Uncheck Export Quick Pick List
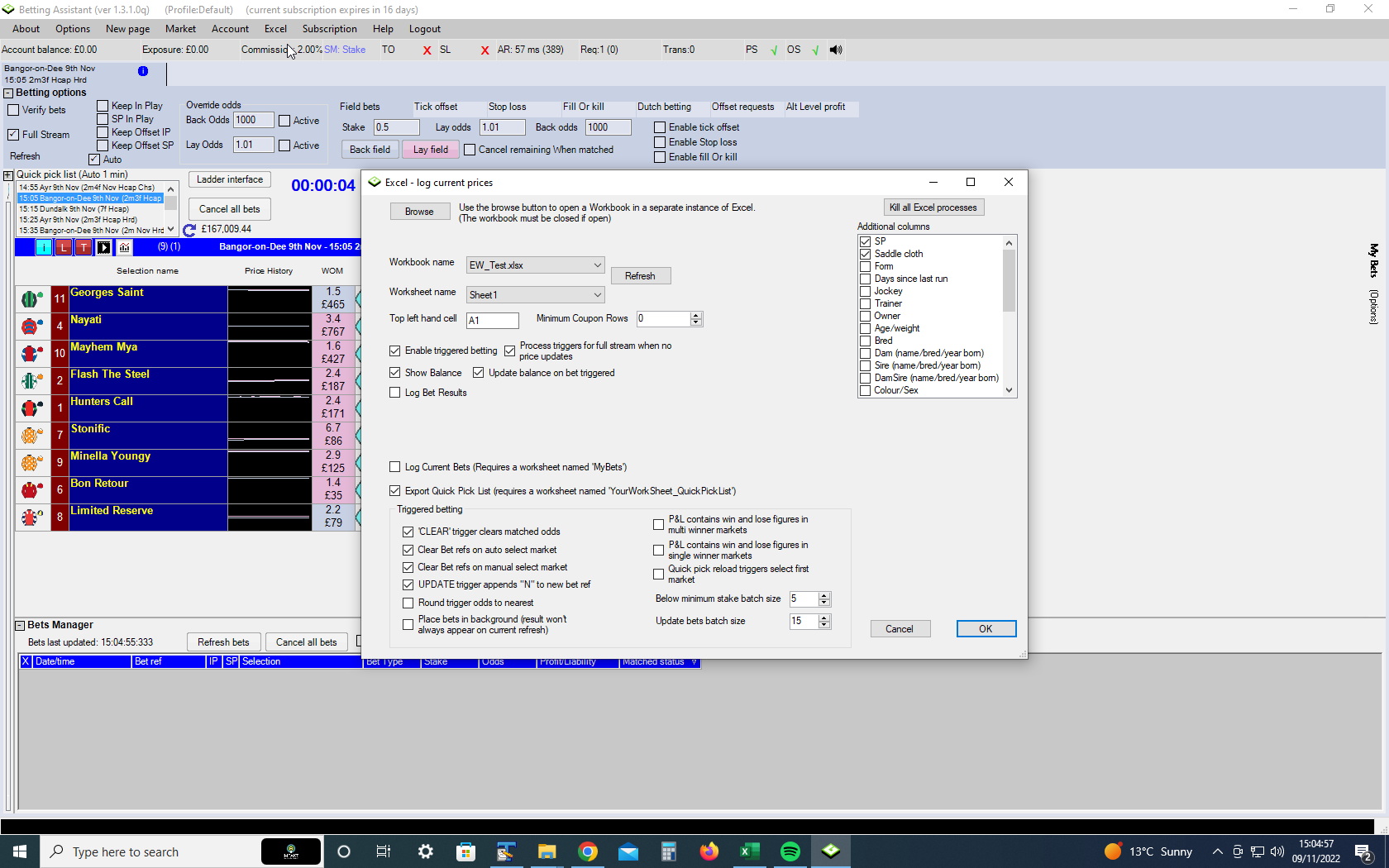Screen dimensions: 1389x868 [395, 491]
